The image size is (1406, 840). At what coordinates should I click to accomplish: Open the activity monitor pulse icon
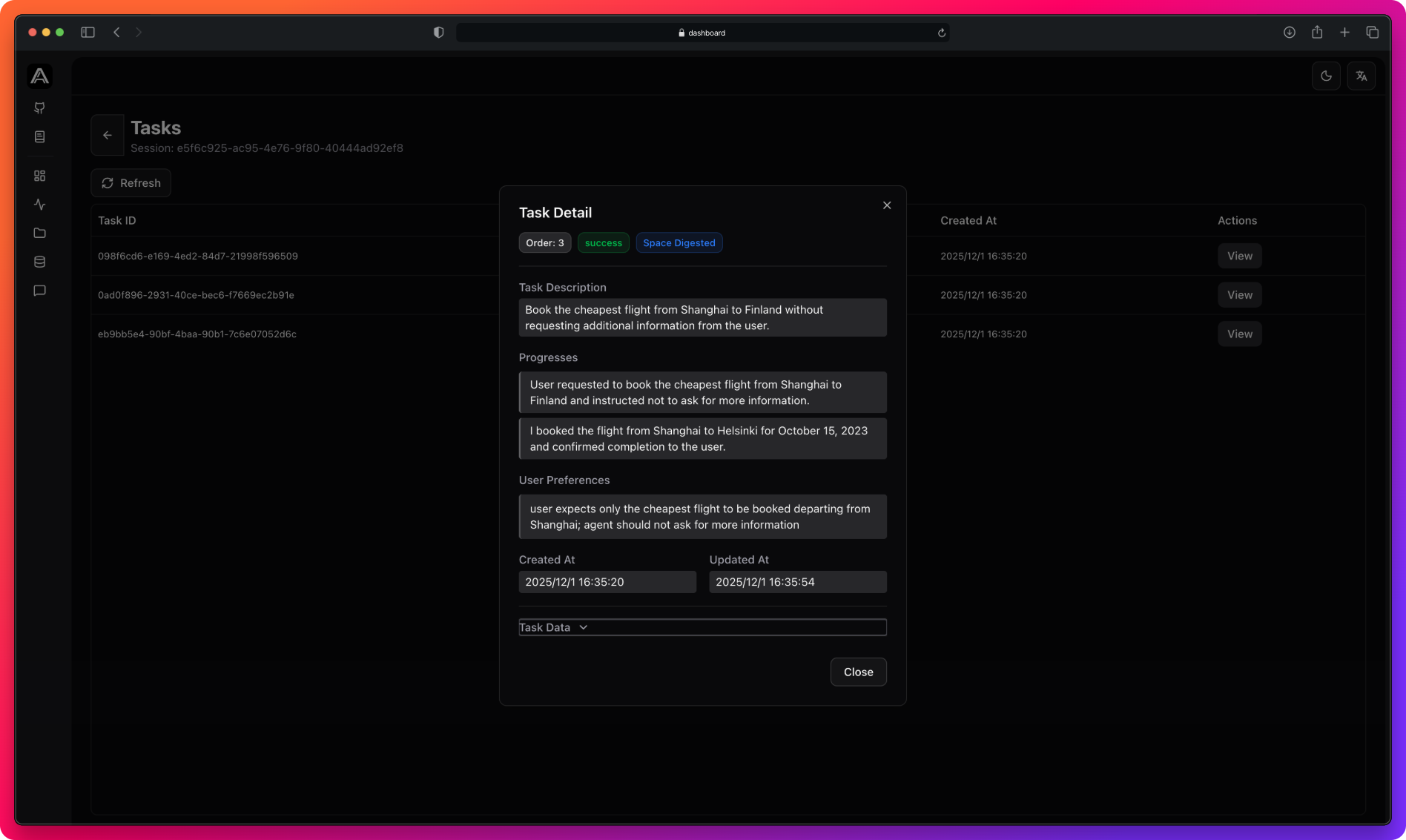[x=39, y=205]
